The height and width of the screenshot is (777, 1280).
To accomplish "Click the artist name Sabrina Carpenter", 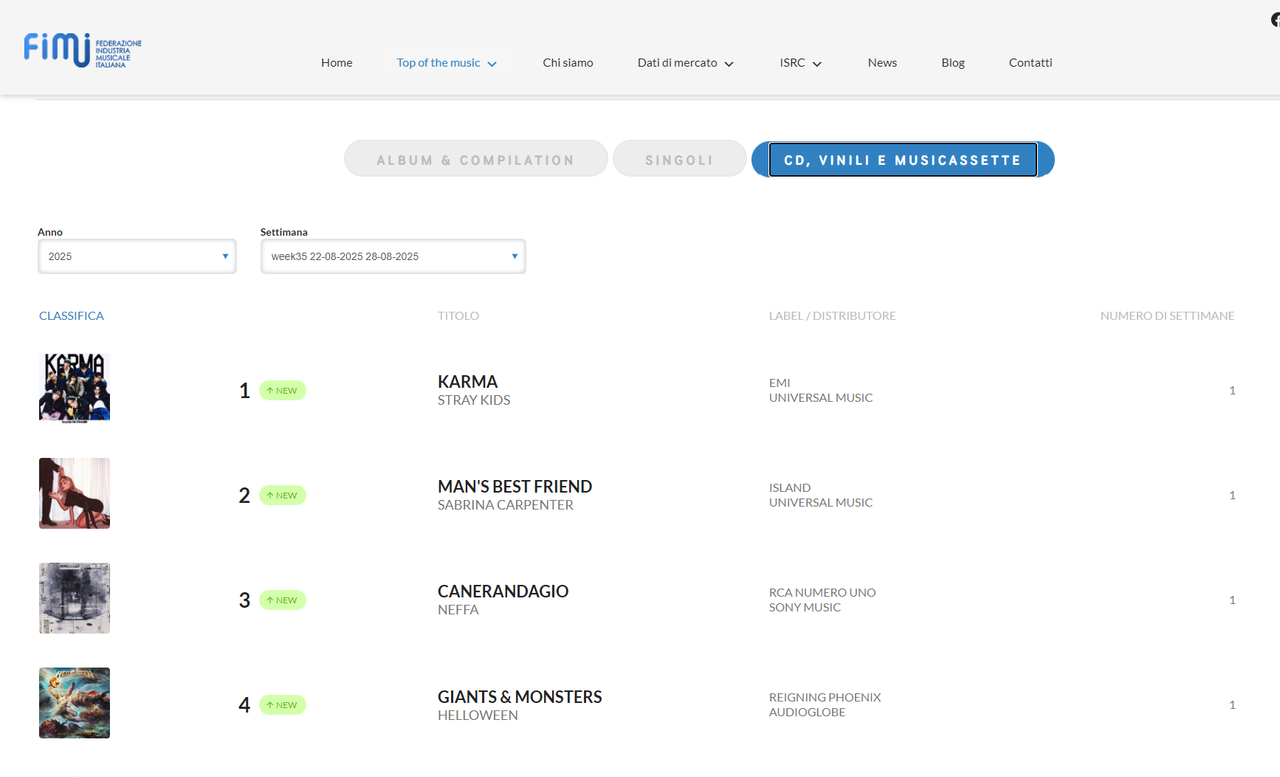I will click(506, 505).
